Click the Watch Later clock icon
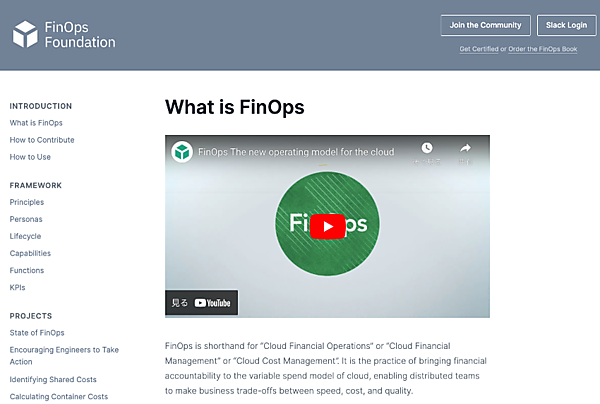The height and width of the screenshot is (404, 600). coord(426,149)
